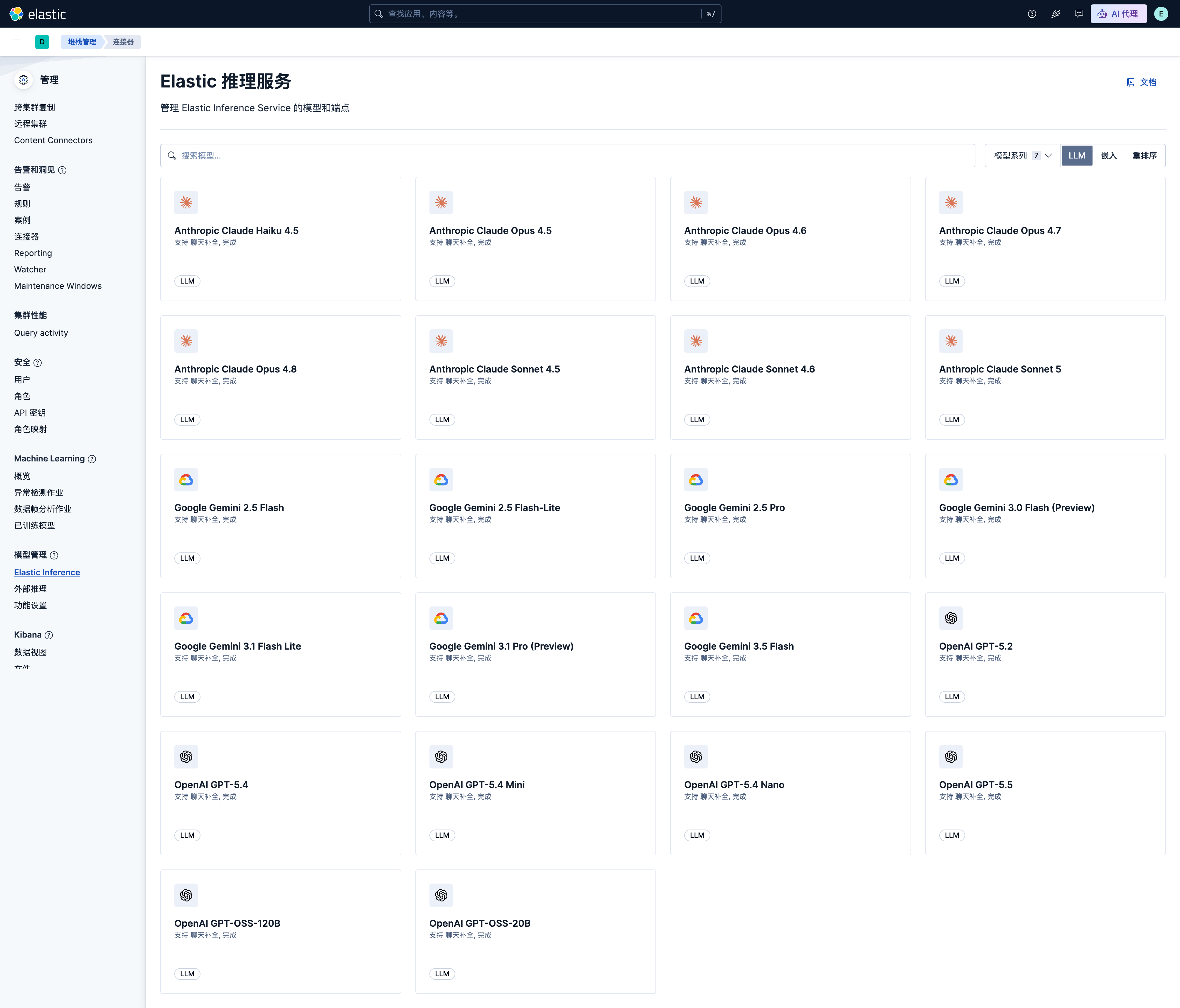
Task: Click the Anthropic icon on Claude Haiku 4.5 card
Action: point(186,202)
